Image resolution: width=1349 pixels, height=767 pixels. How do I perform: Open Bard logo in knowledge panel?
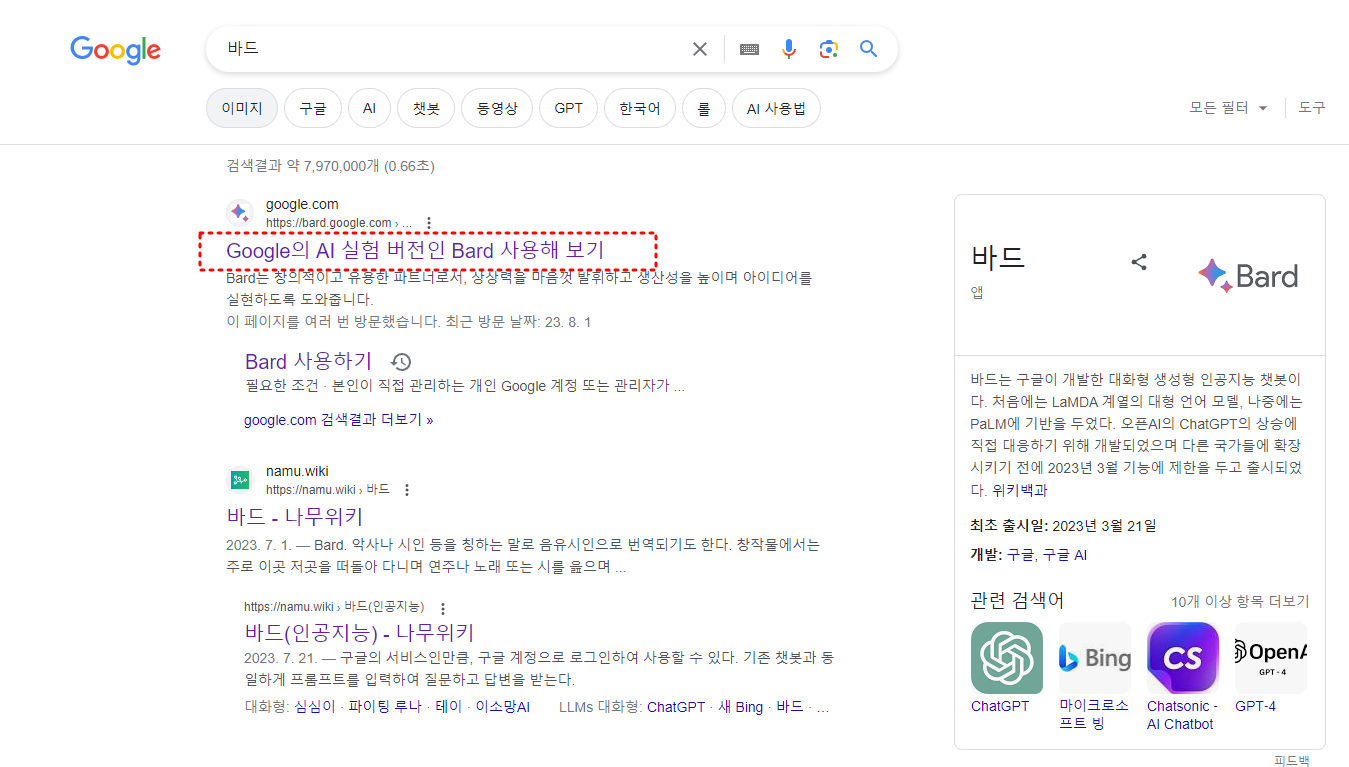click(x=1248, y=275)
